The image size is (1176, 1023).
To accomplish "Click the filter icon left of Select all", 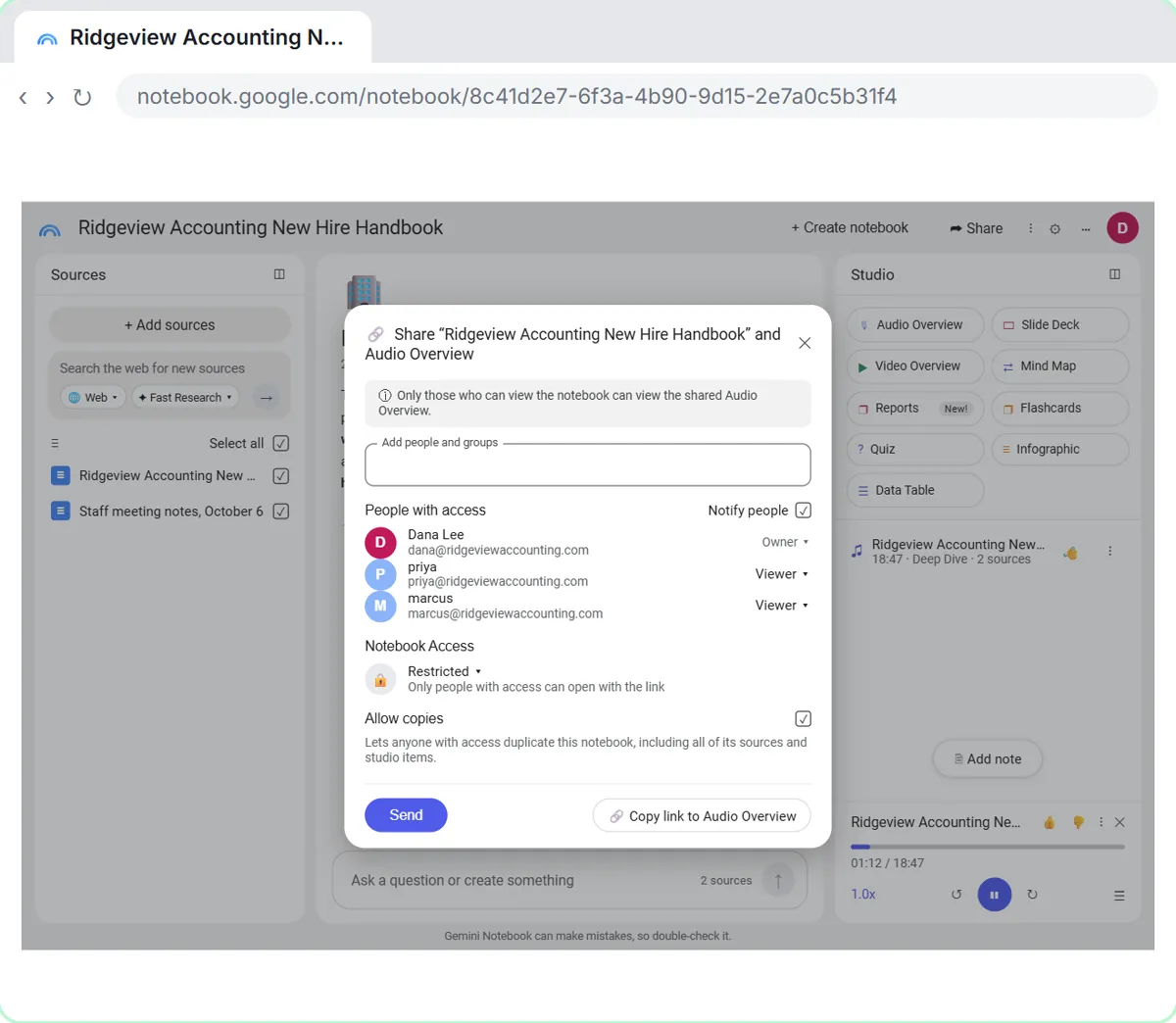I will coord(55,444).
